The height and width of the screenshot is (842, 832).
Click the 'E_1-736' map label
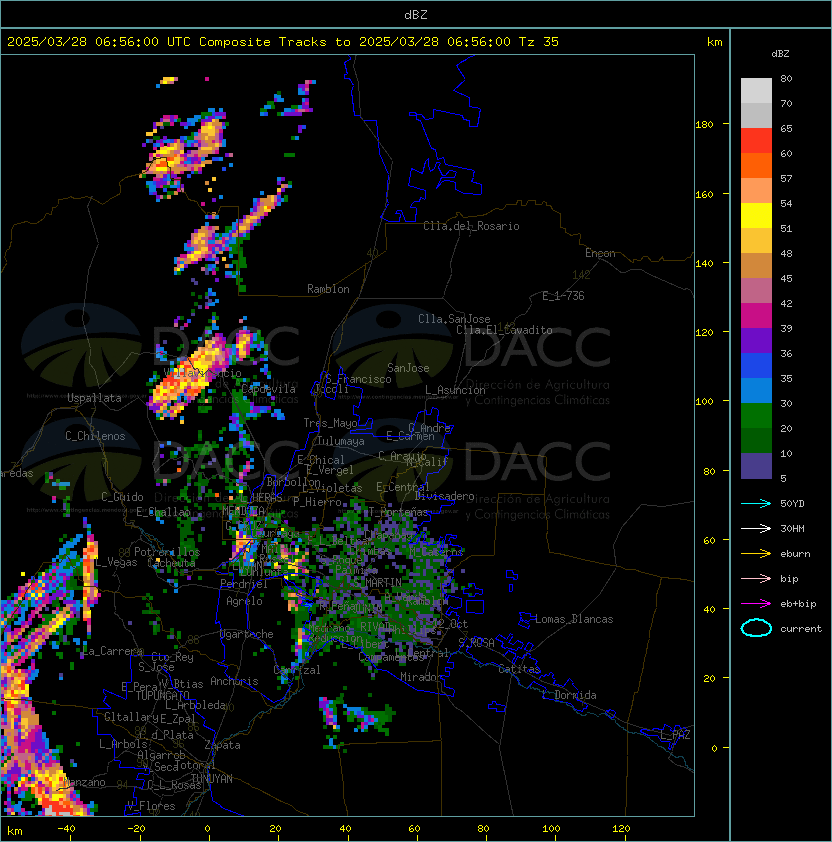[563, 296]
